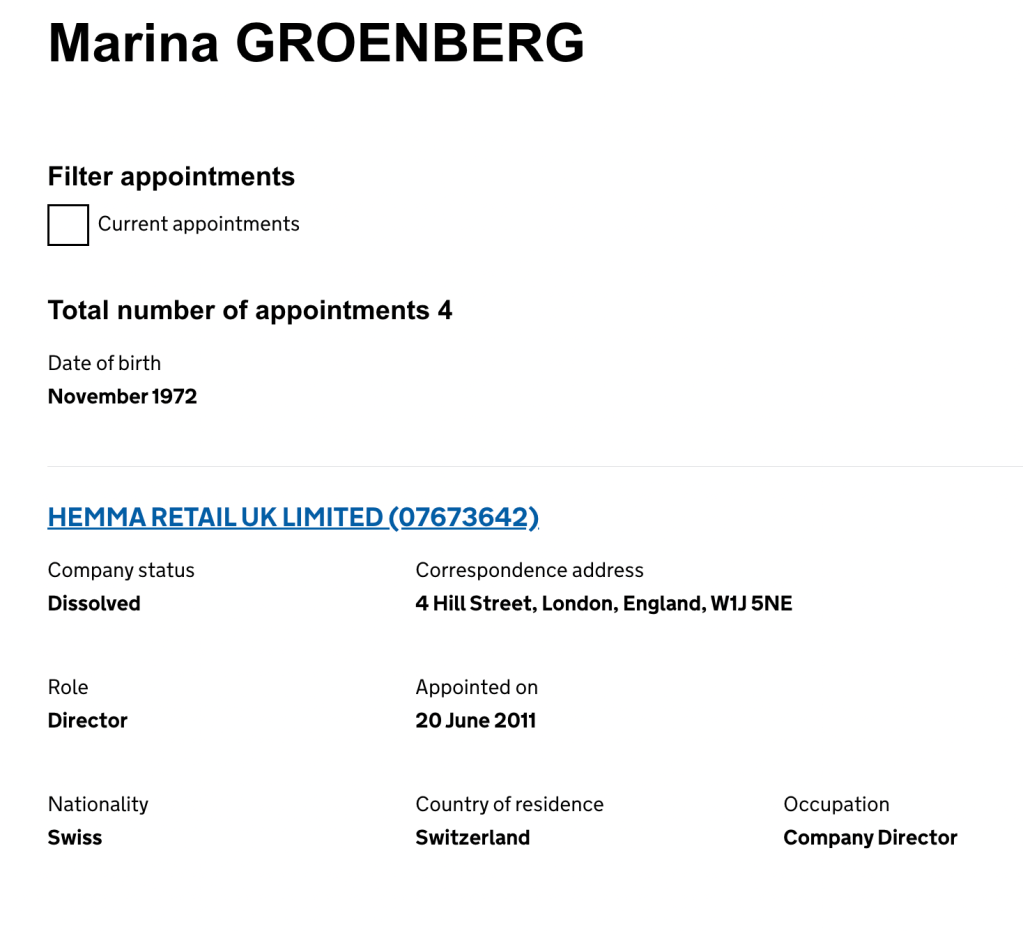Click the "Occupation" label

pos(836,804)
